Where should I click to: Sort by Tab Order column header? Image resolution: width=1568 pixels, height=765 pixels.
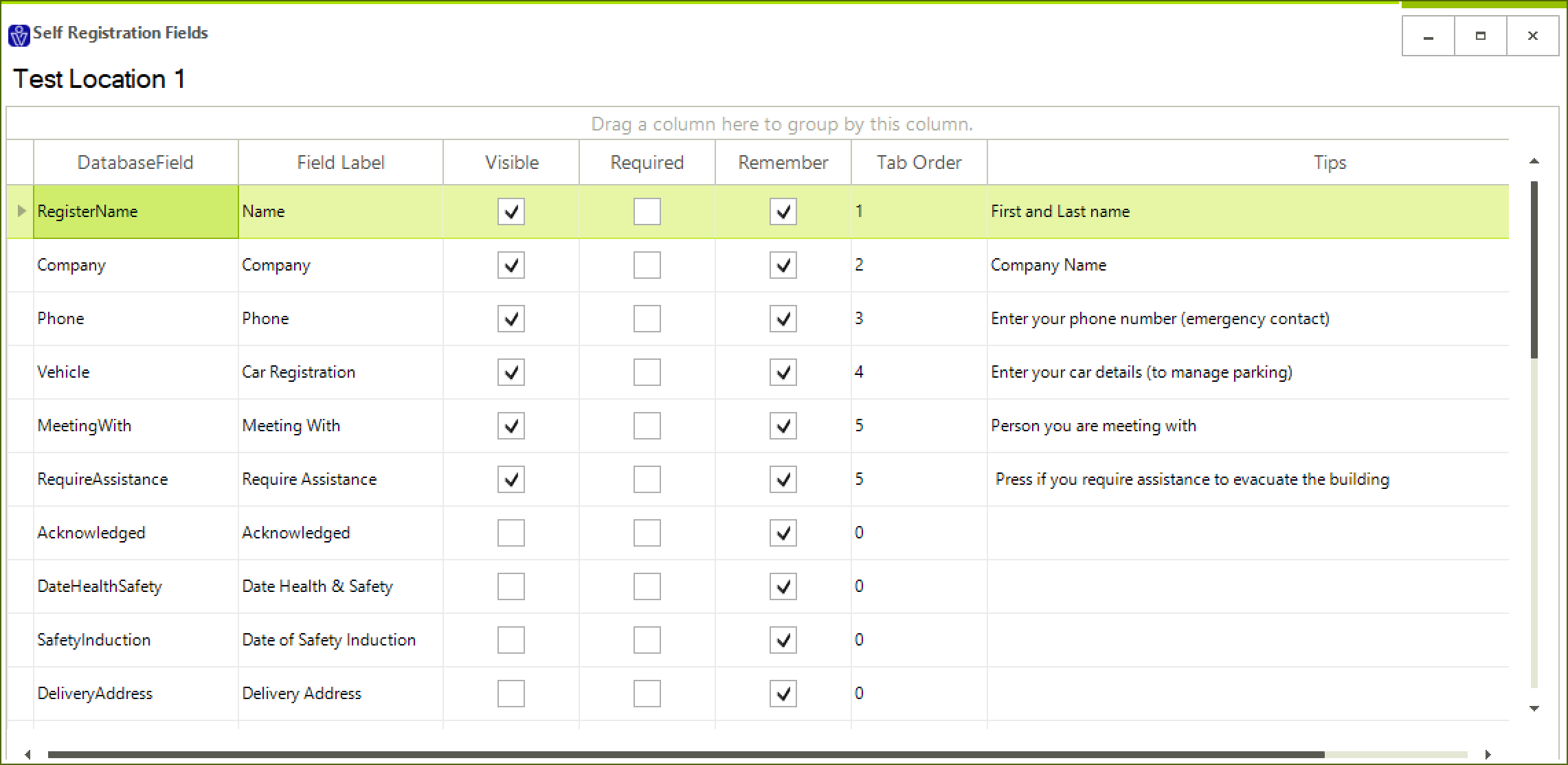[x=919, y=163]
